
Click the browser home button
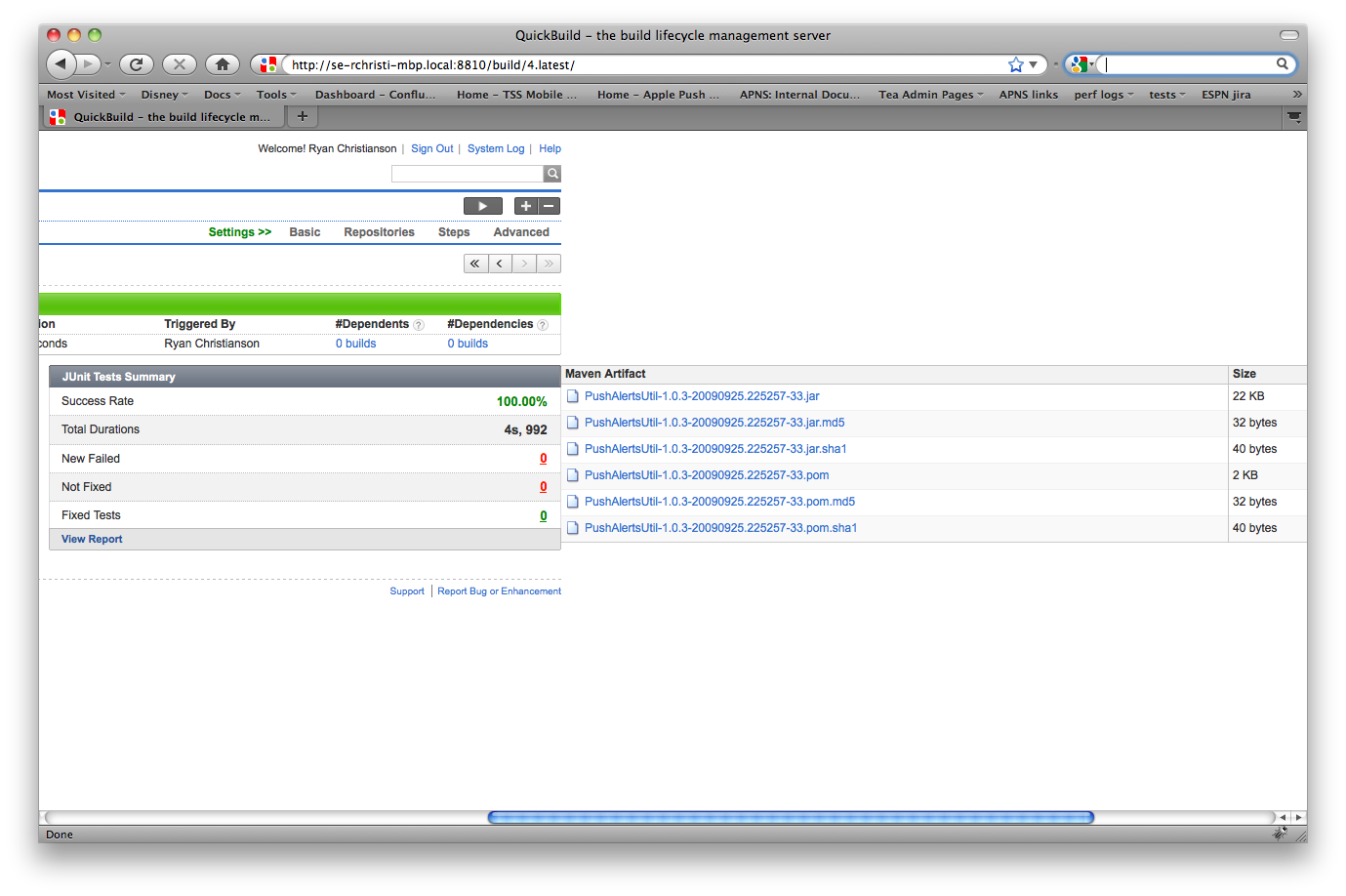click(x=223, y=64)
